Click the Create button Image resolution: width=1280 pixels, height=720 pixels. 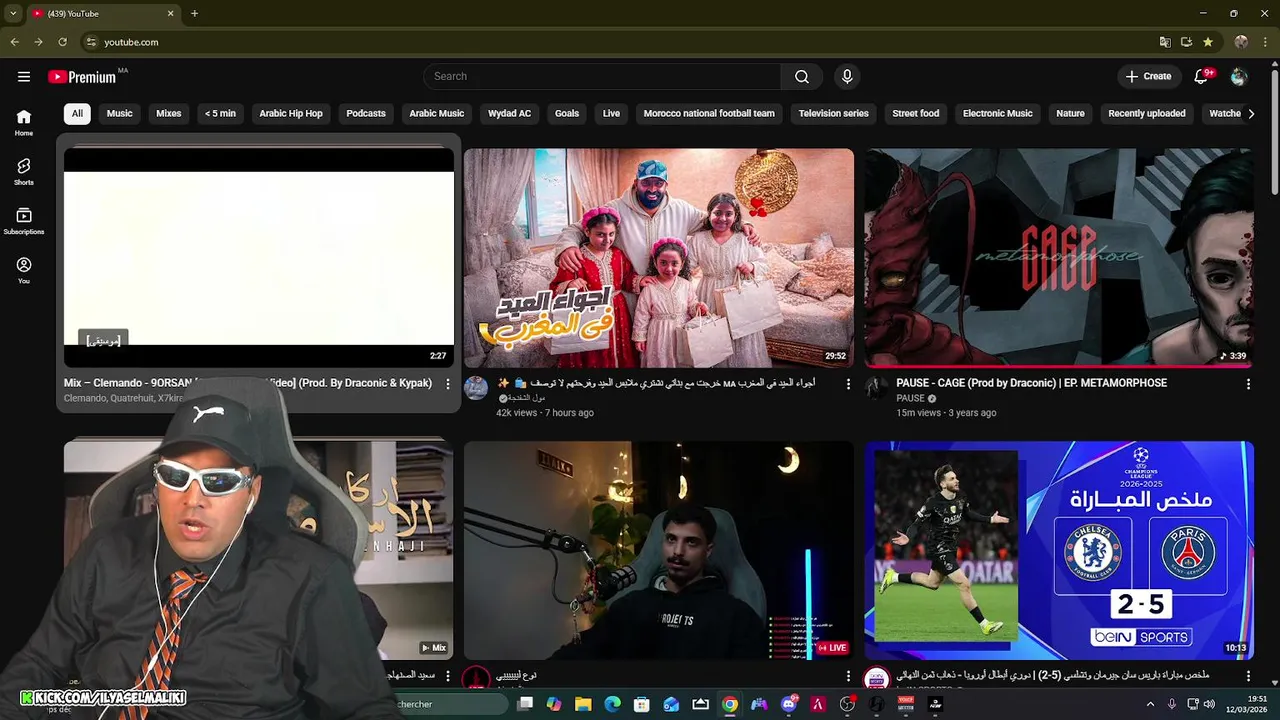tap(1148, 76)
